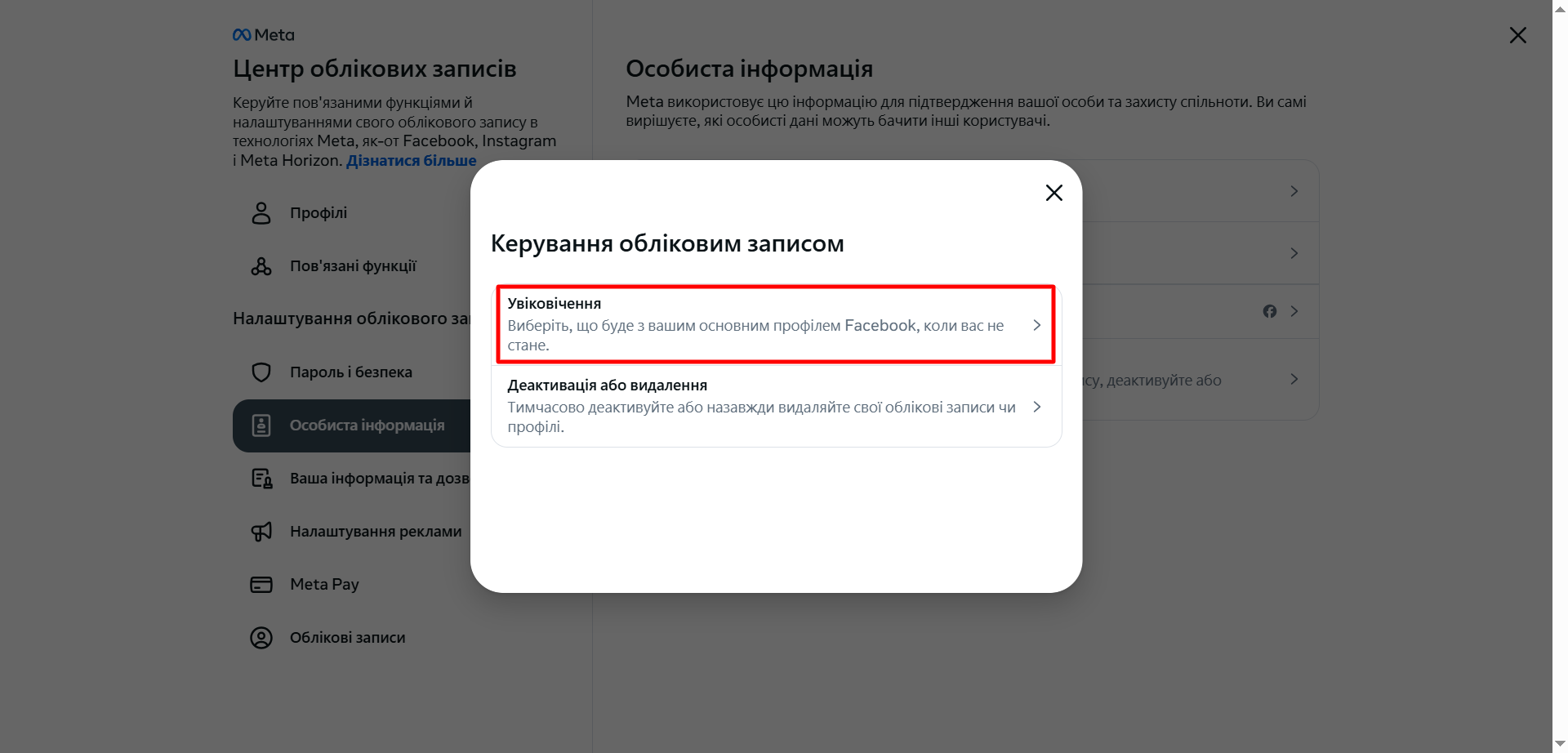1568x753 pixels.
Task: Click the Налаштування реклами megaphone icon
Action: (261, 532)
